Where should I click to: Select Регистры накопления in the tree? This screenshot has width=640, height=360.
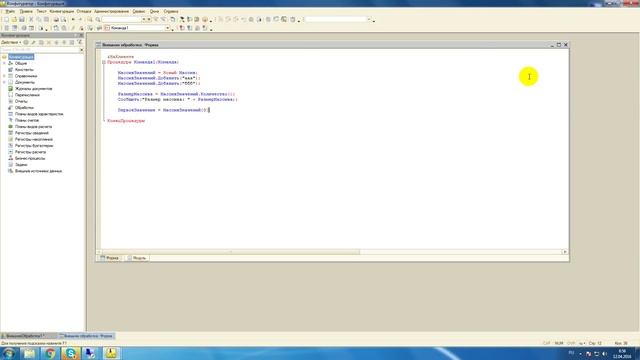[34, 139]
